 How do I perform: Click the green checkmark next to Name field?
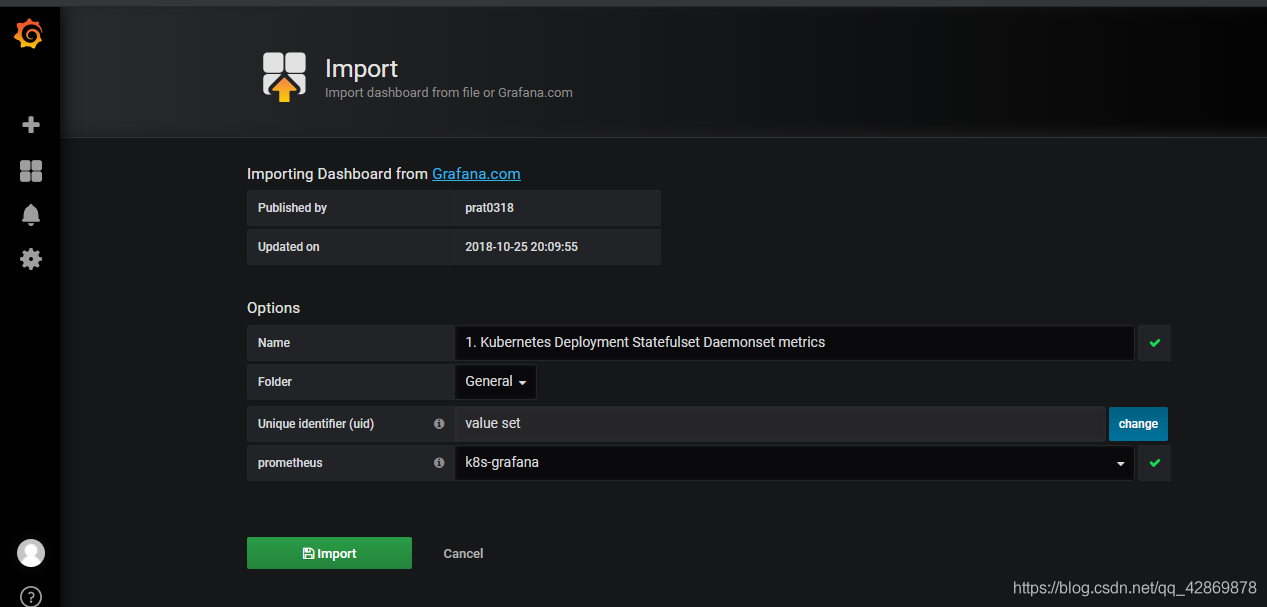pos(1155,343)
